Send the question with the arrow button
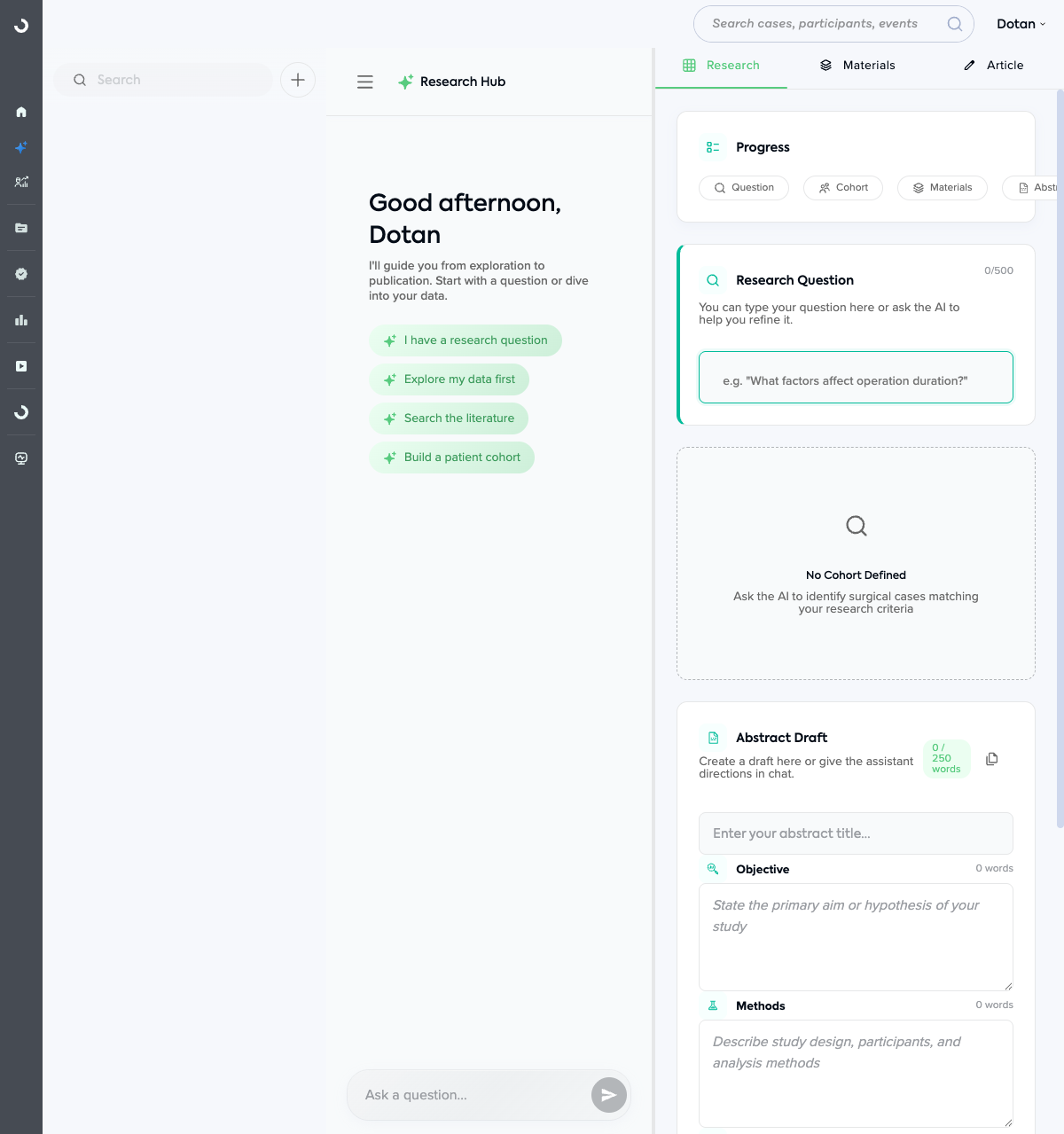The height and width of the screenshot is (1134, 1064). 609,1095
